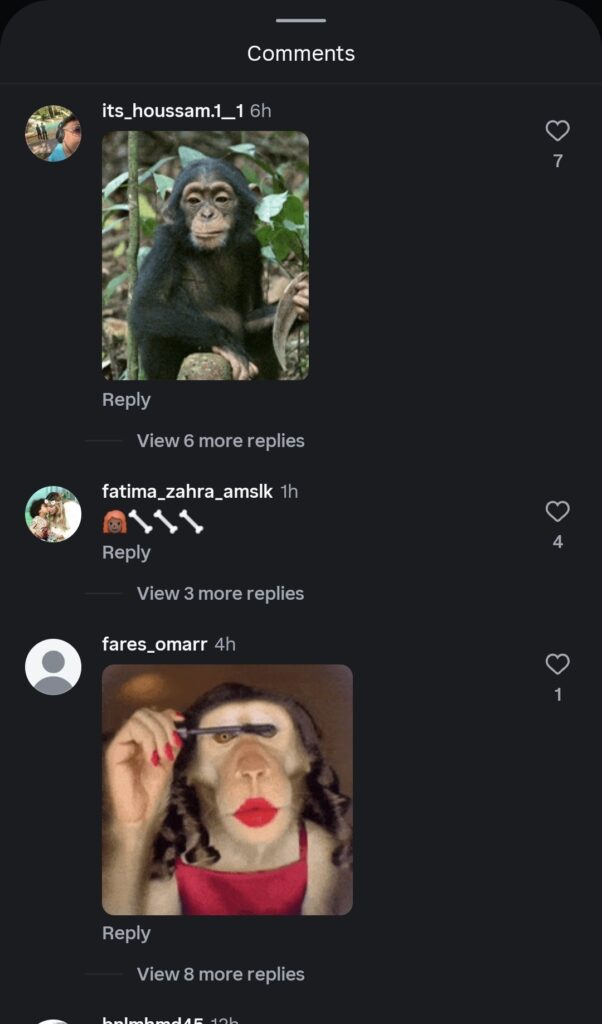Tap the partially visible username at bottom

[153, 1020]
